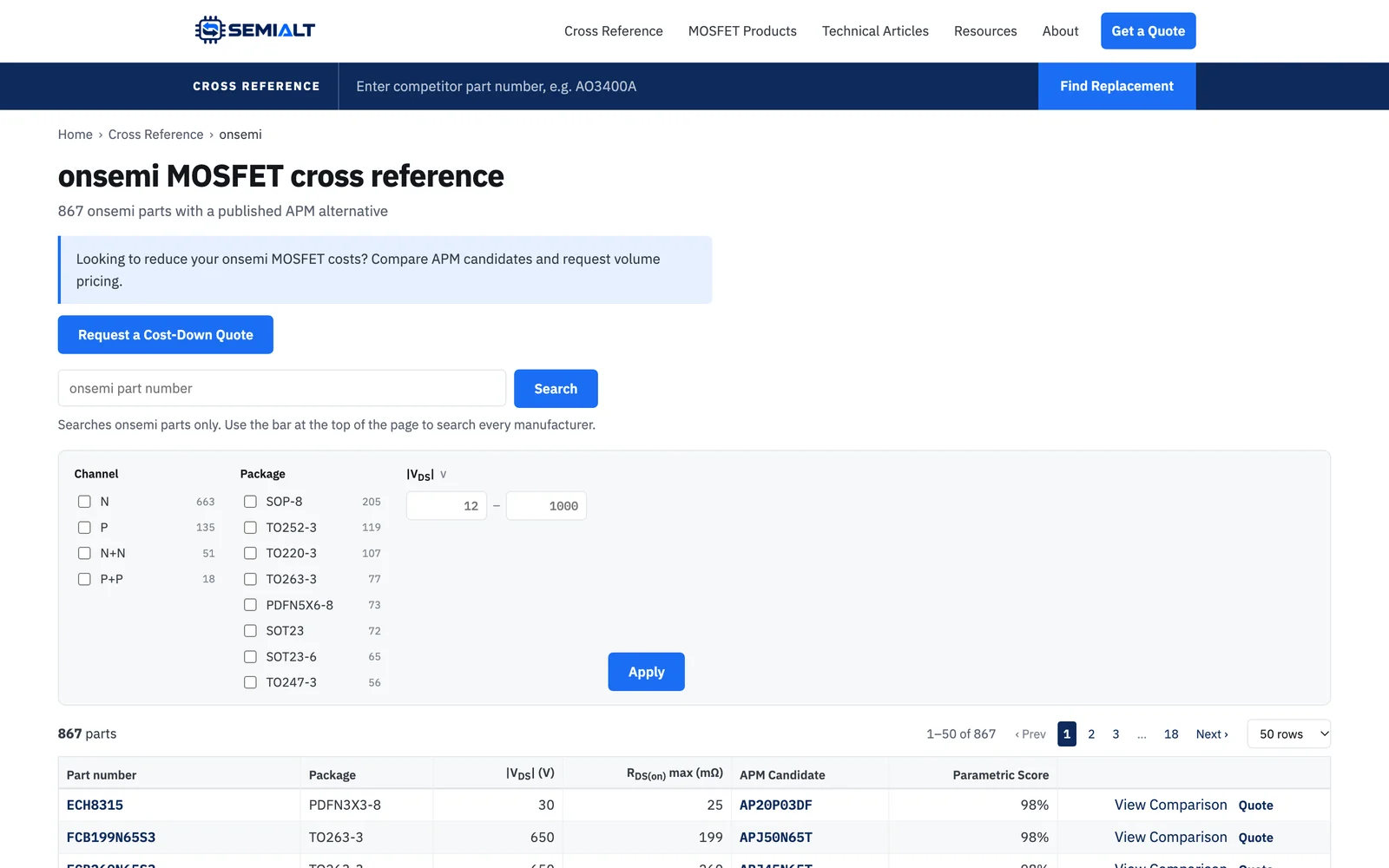Viewport: 1389px width, 868px height.
Task: Open the 50 rows dropdown
Action: click(x=1288, y=734)
